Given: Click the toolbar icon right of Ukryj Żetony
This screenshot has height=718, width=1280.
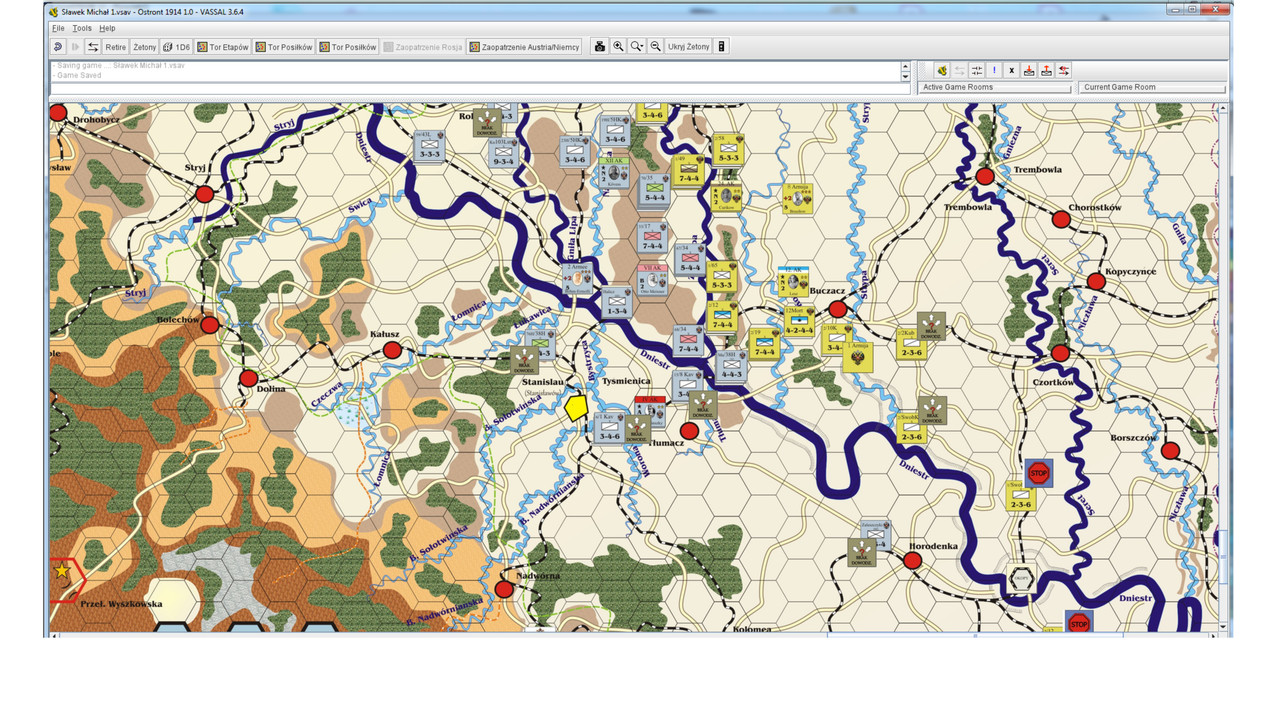Looking at the screenshot, I should click(722, 47).
